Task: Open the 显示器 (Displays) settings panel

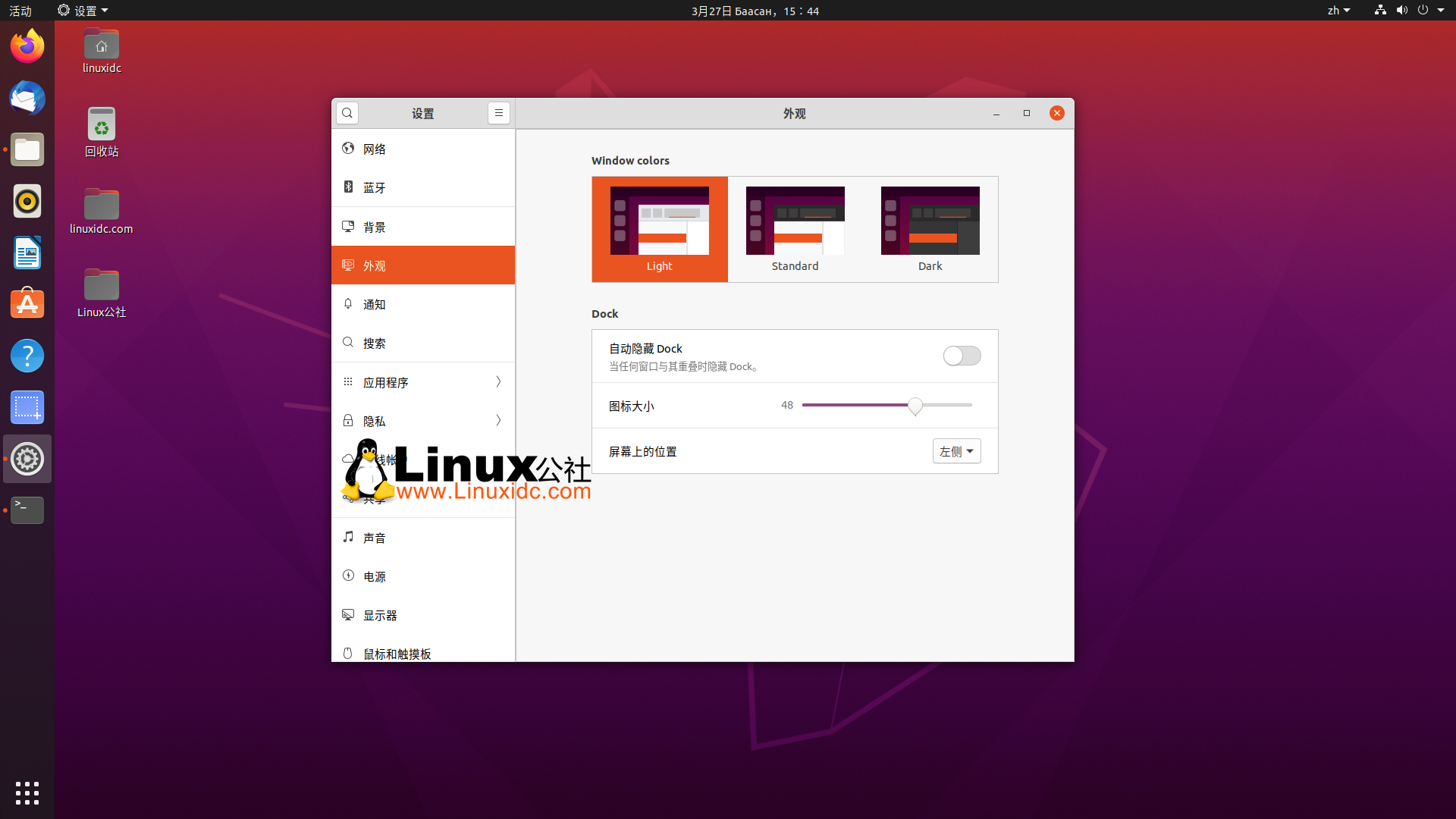Action: (380, 615)
